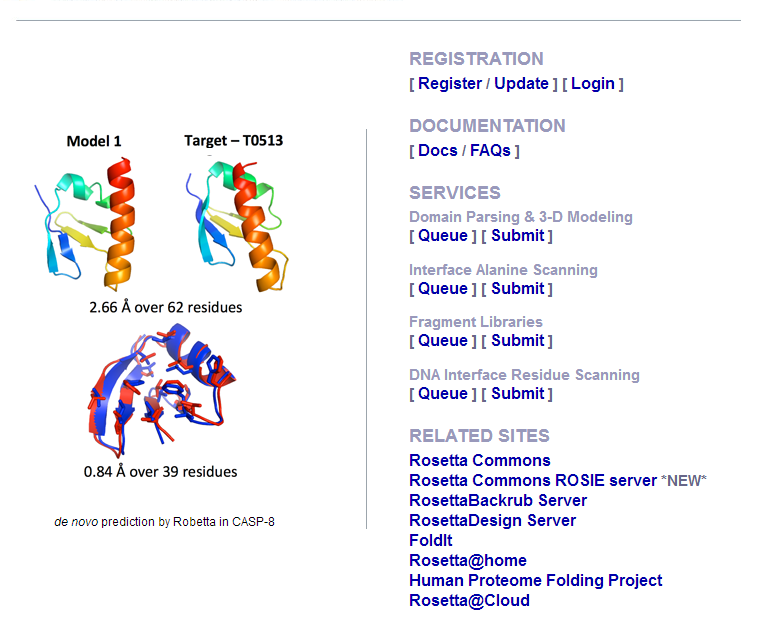Submit a DNA Interface Residue Scanning job

[517, 394]
